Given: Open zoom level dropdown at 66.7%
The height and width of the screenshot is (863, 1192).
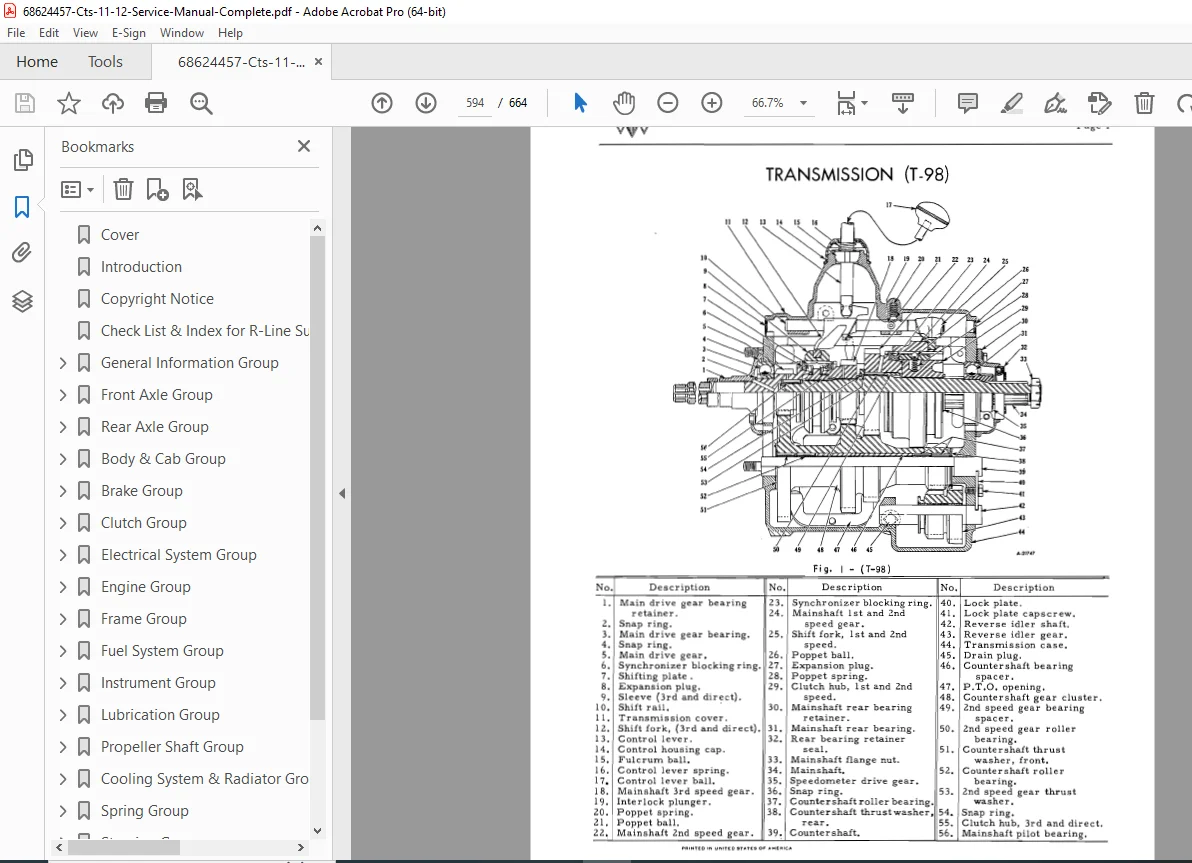Looking at the screenshot, I should pyautogui.click(x=804, y=103).
